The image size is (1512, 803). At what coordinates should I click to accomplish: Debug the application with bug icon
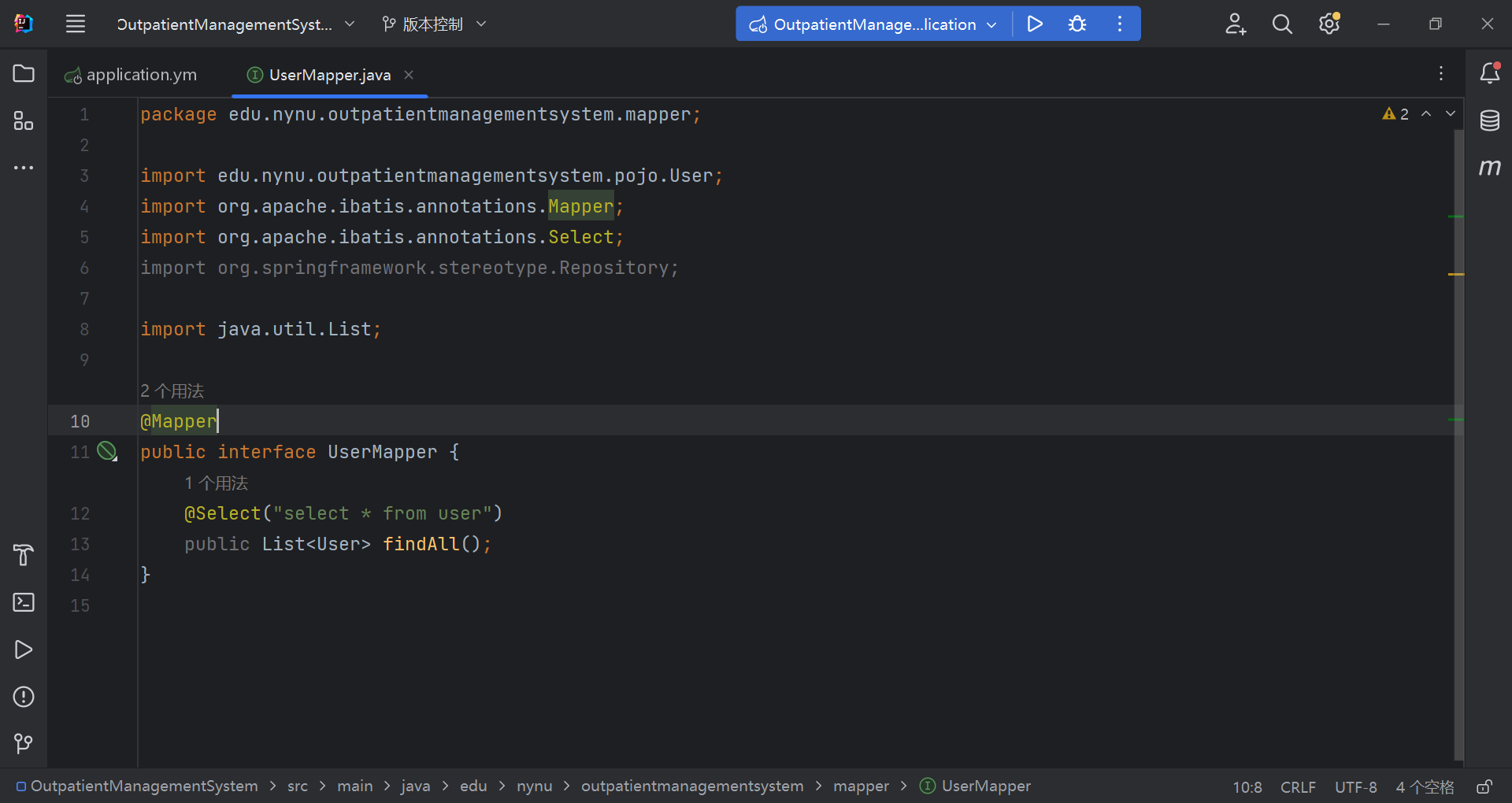tap(1077, 24)
